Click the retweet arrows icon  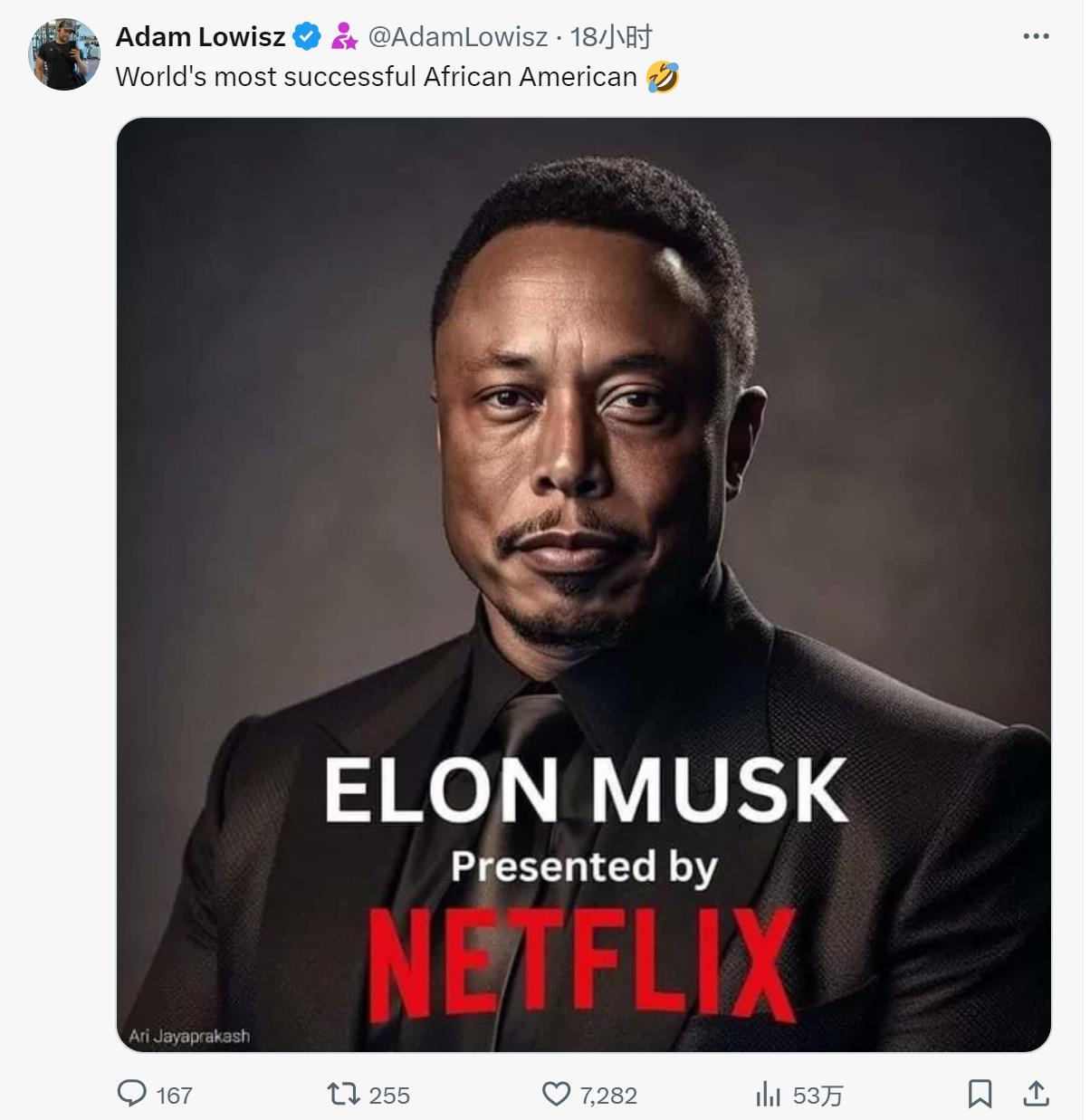tap(343, 1095)
